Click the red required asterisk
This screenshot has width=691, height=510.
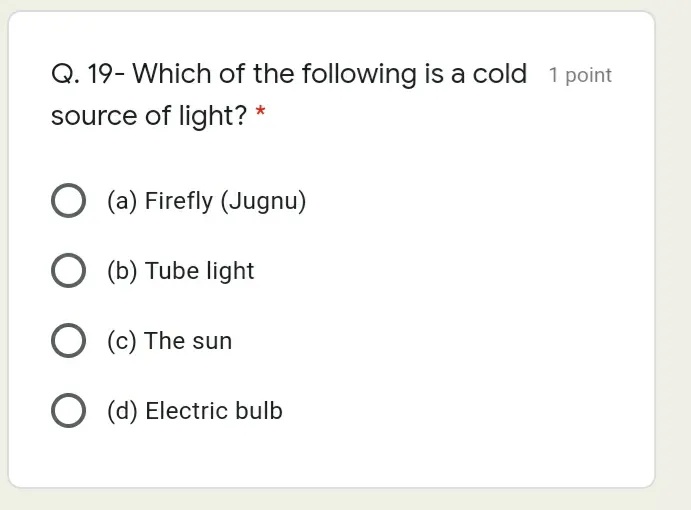260,111
